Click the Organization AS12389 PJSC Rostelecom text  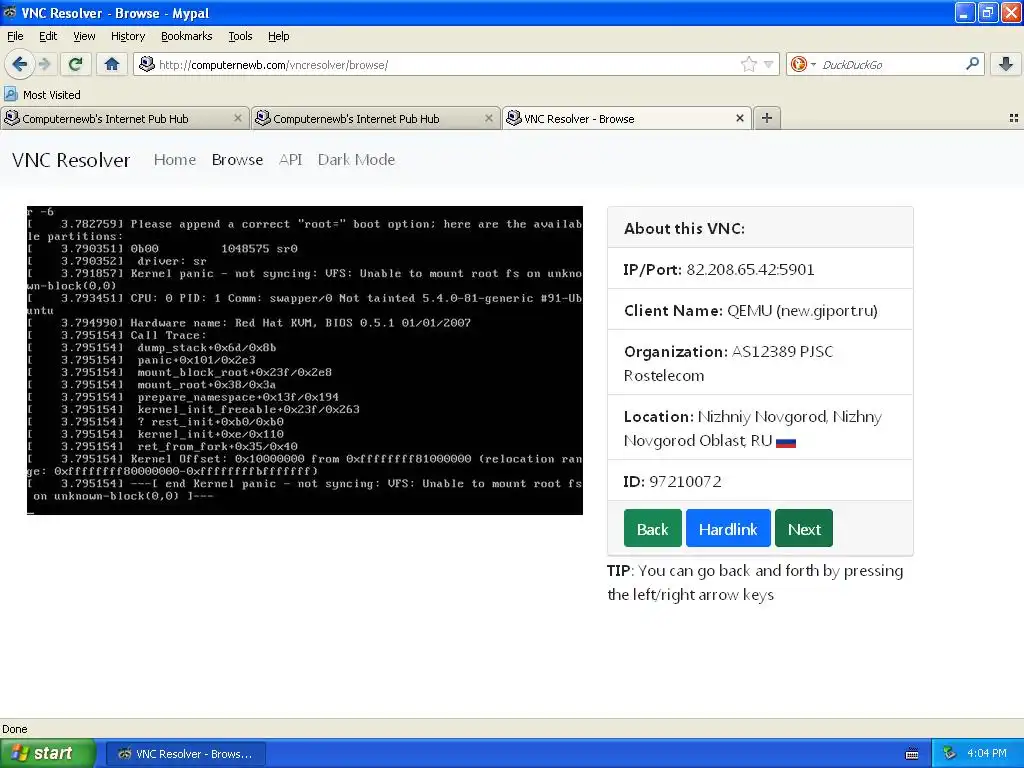[x=728, y=363]
